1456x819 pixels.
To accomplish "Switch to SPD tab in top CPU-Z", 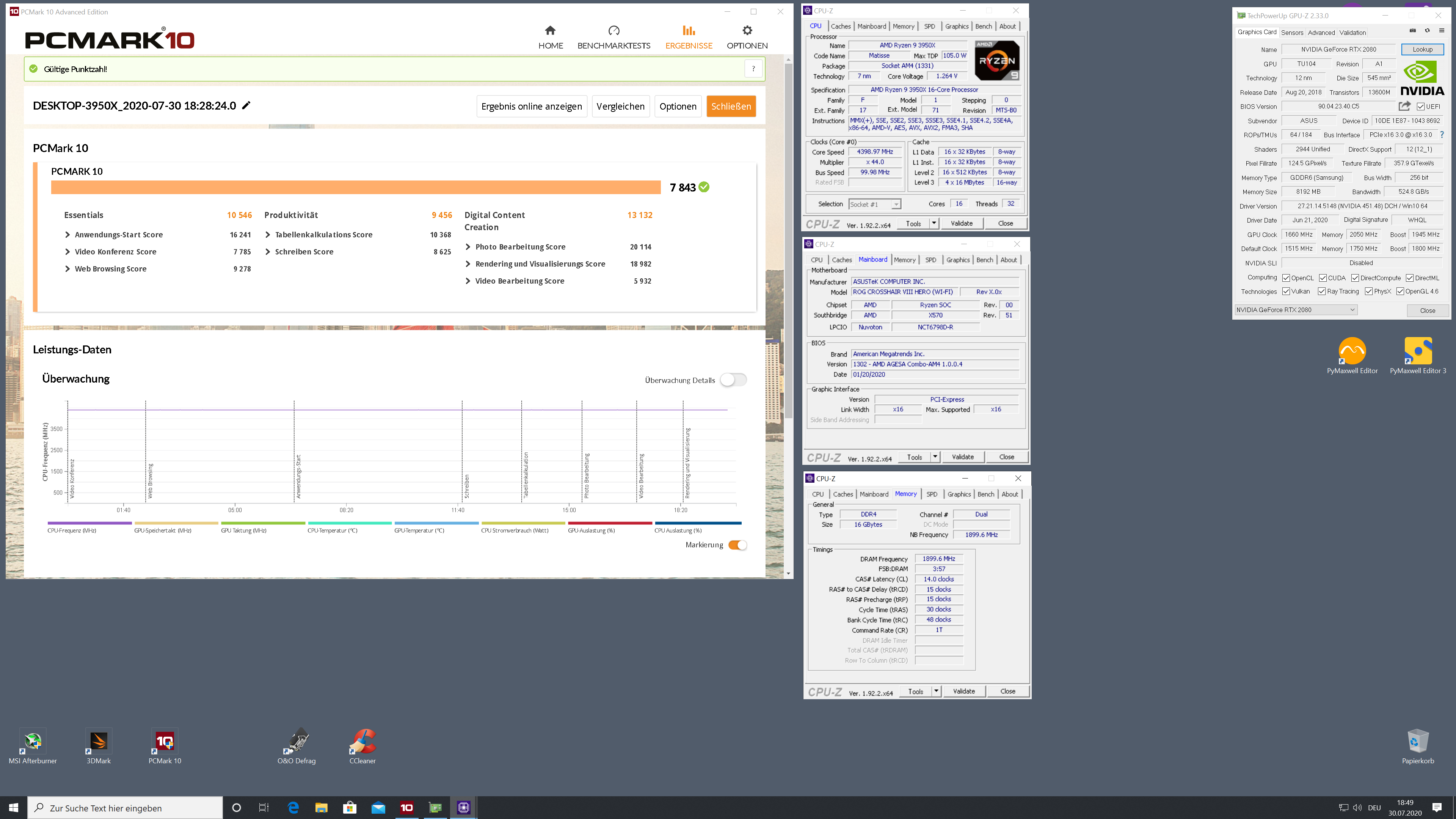I will (929, 26).
